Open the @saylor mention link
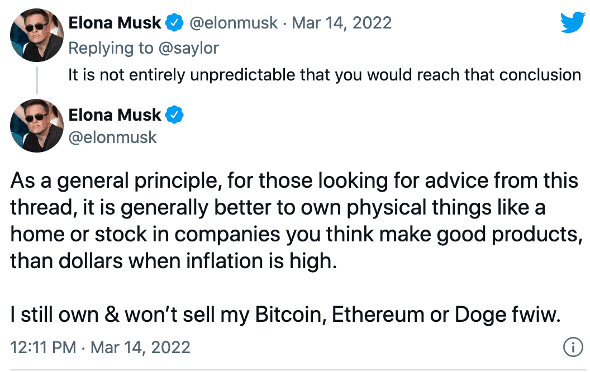 (x=189, y=49)
